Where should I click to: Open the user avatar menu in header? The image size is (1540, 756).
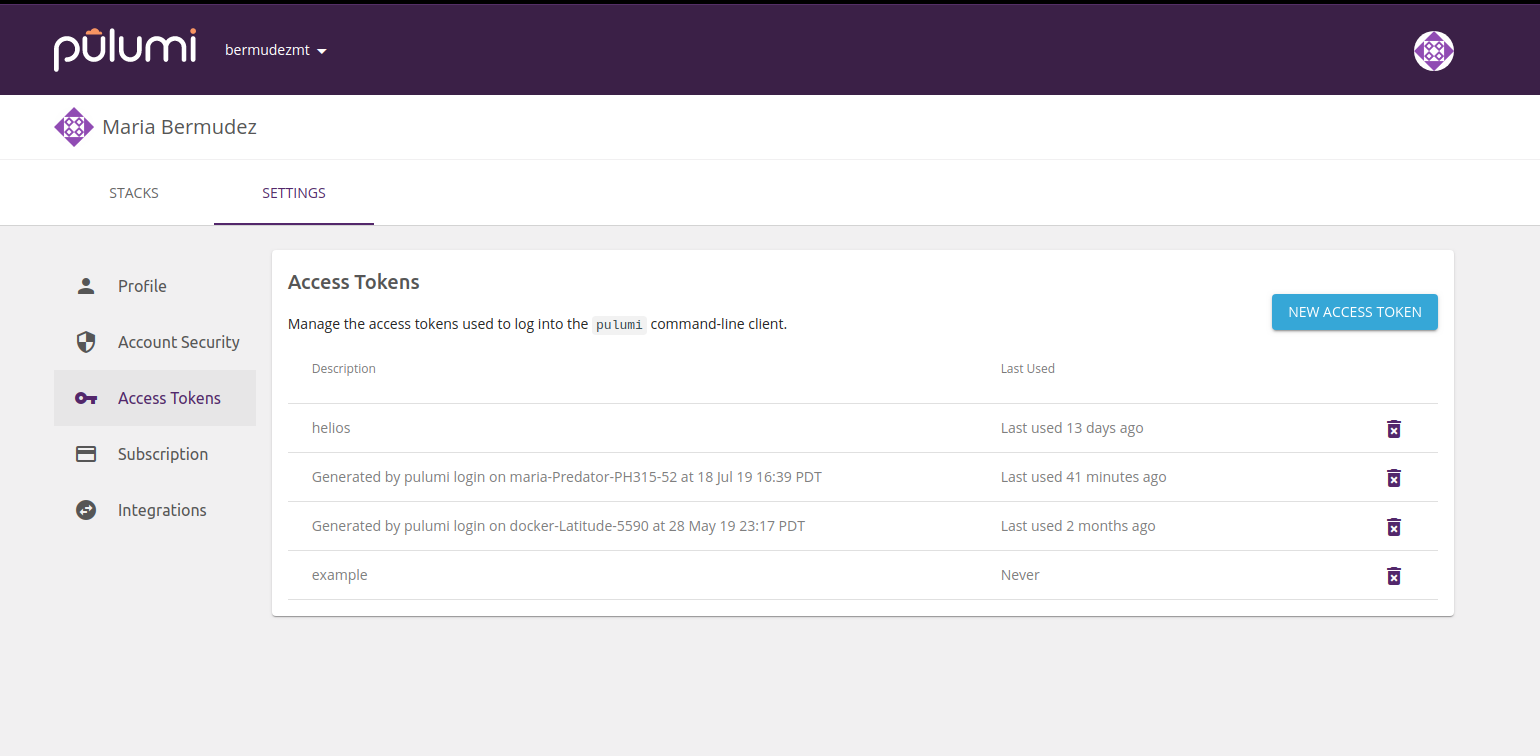click(1433, 51)
